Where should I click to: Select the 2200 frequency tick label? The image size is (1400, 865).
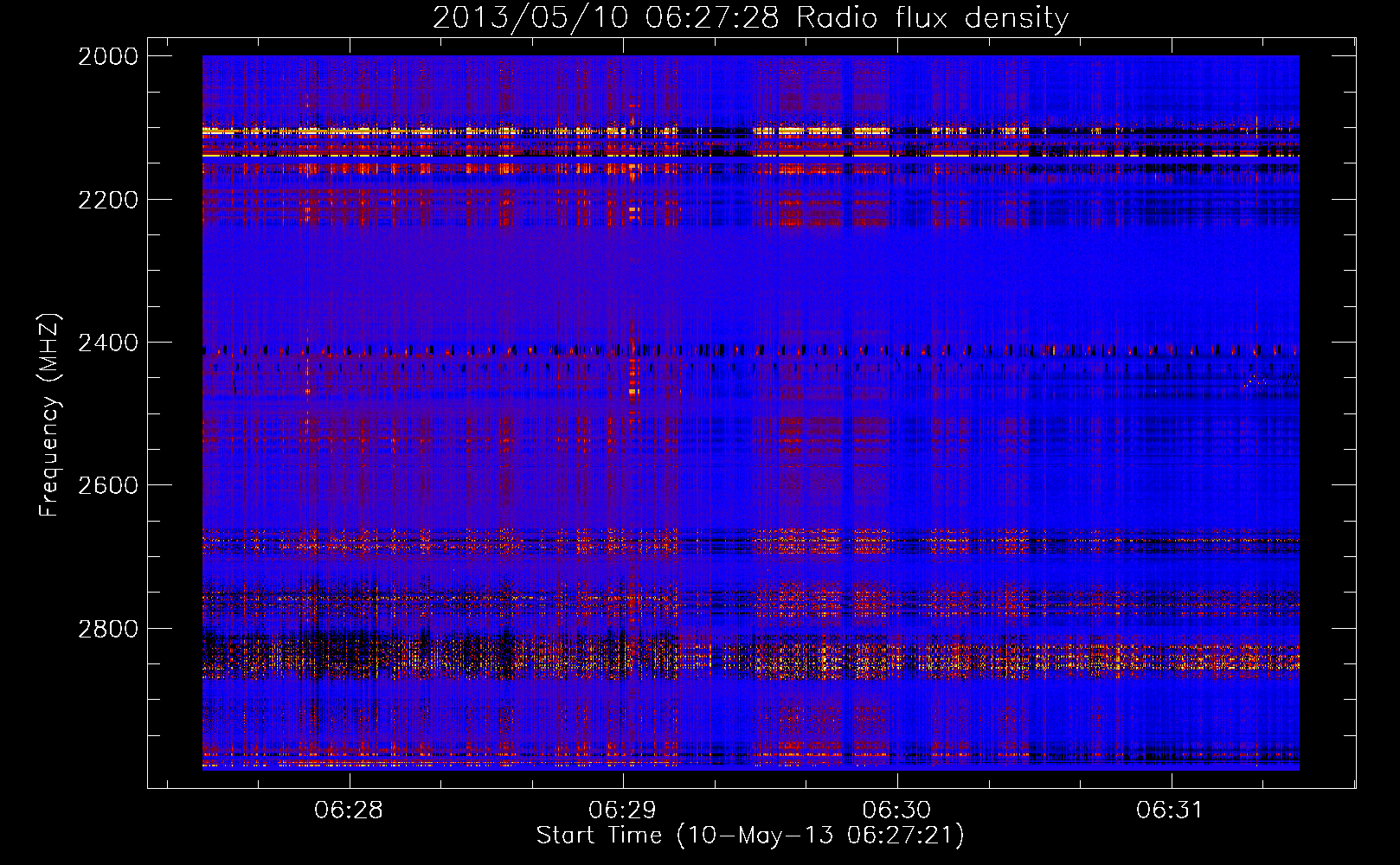[x=107, y=200]
